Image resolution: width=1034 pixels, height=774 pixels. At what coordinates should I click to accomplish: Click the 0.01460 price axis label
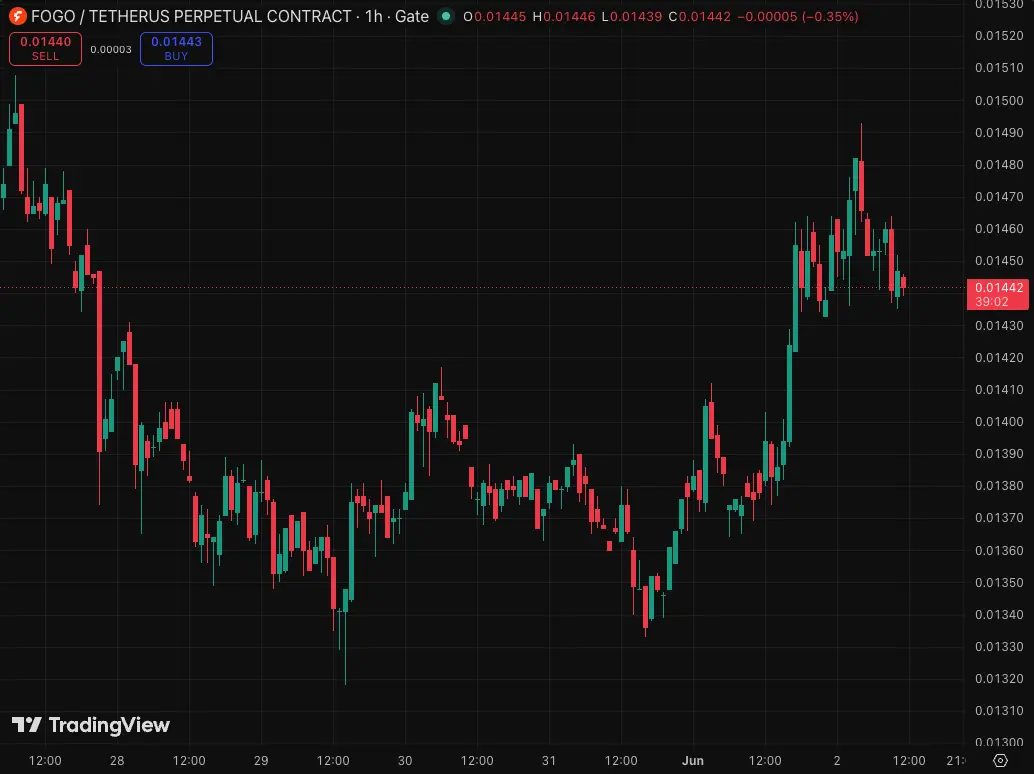999,228
